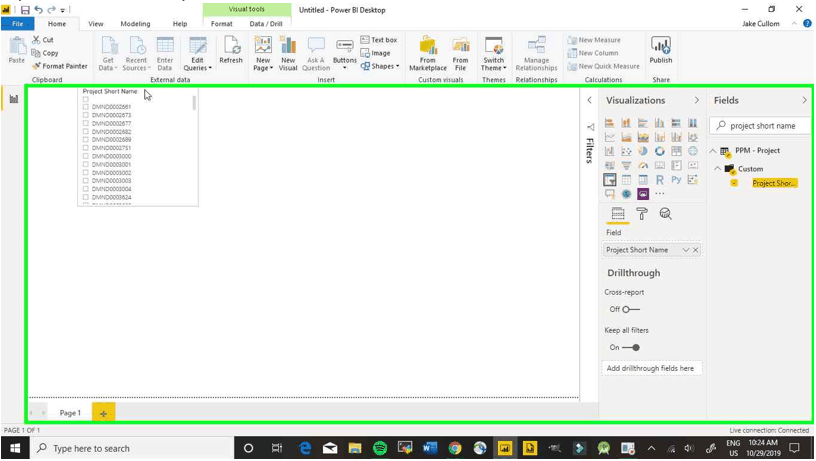Image resolution: width=816 pixels, height=461 pixels.
Task: Click the ArcGIS globe visual icon
Action: (626, 194)
